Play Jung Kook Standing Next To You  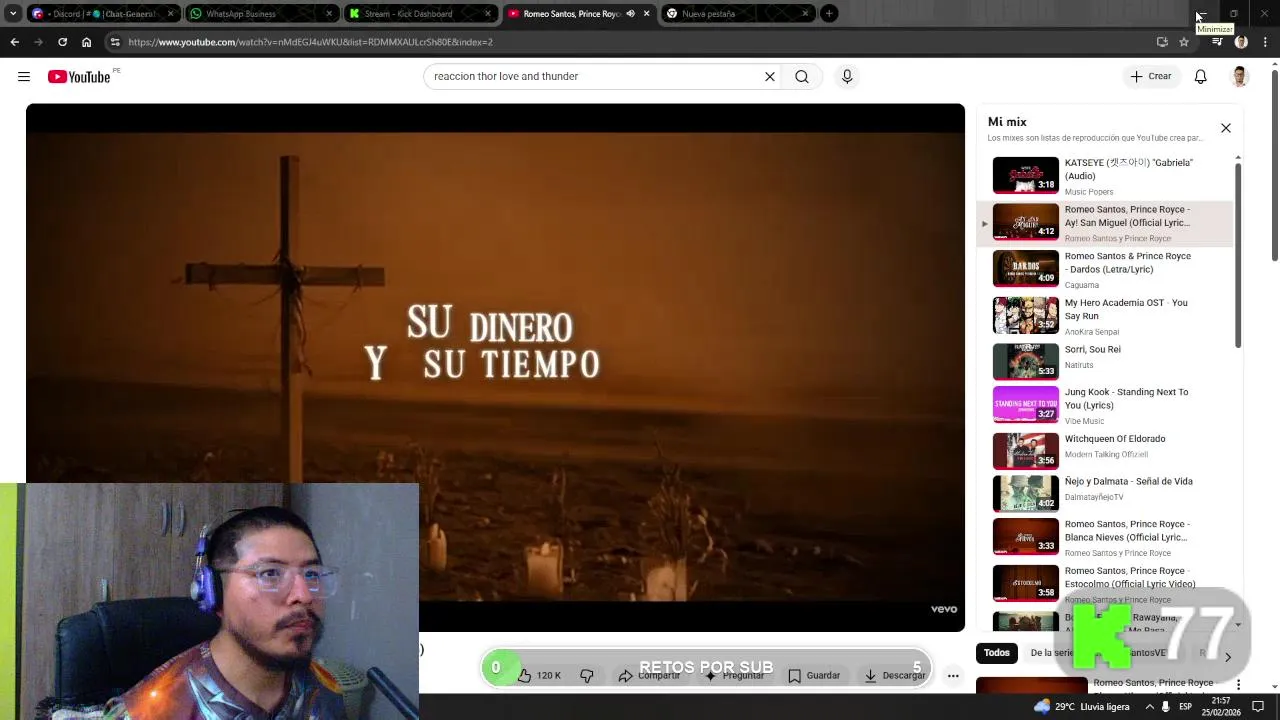pos(1104,405)
